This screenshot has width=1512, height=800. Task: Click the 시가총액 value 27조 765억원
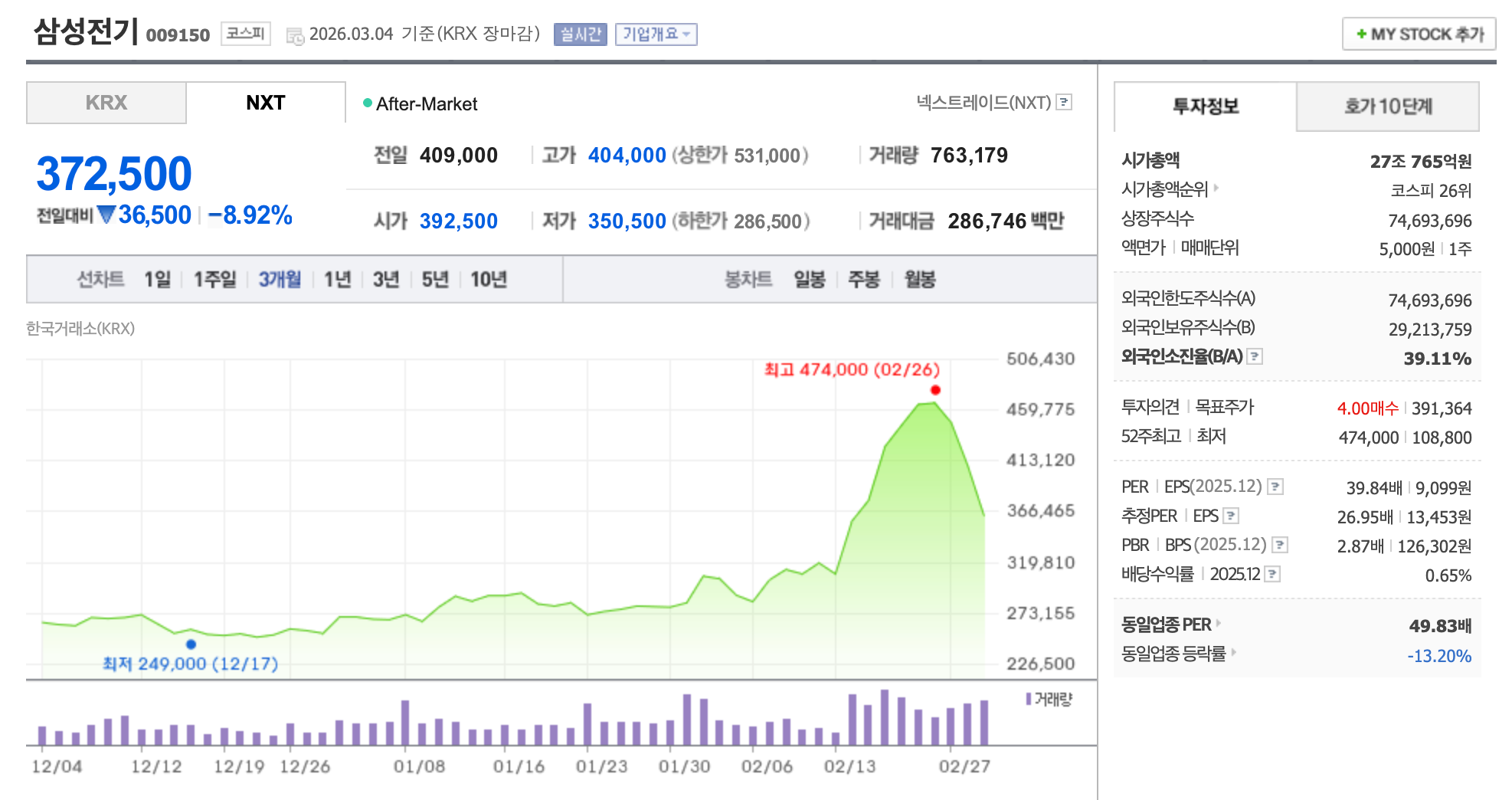click(x=1421, y=161)
